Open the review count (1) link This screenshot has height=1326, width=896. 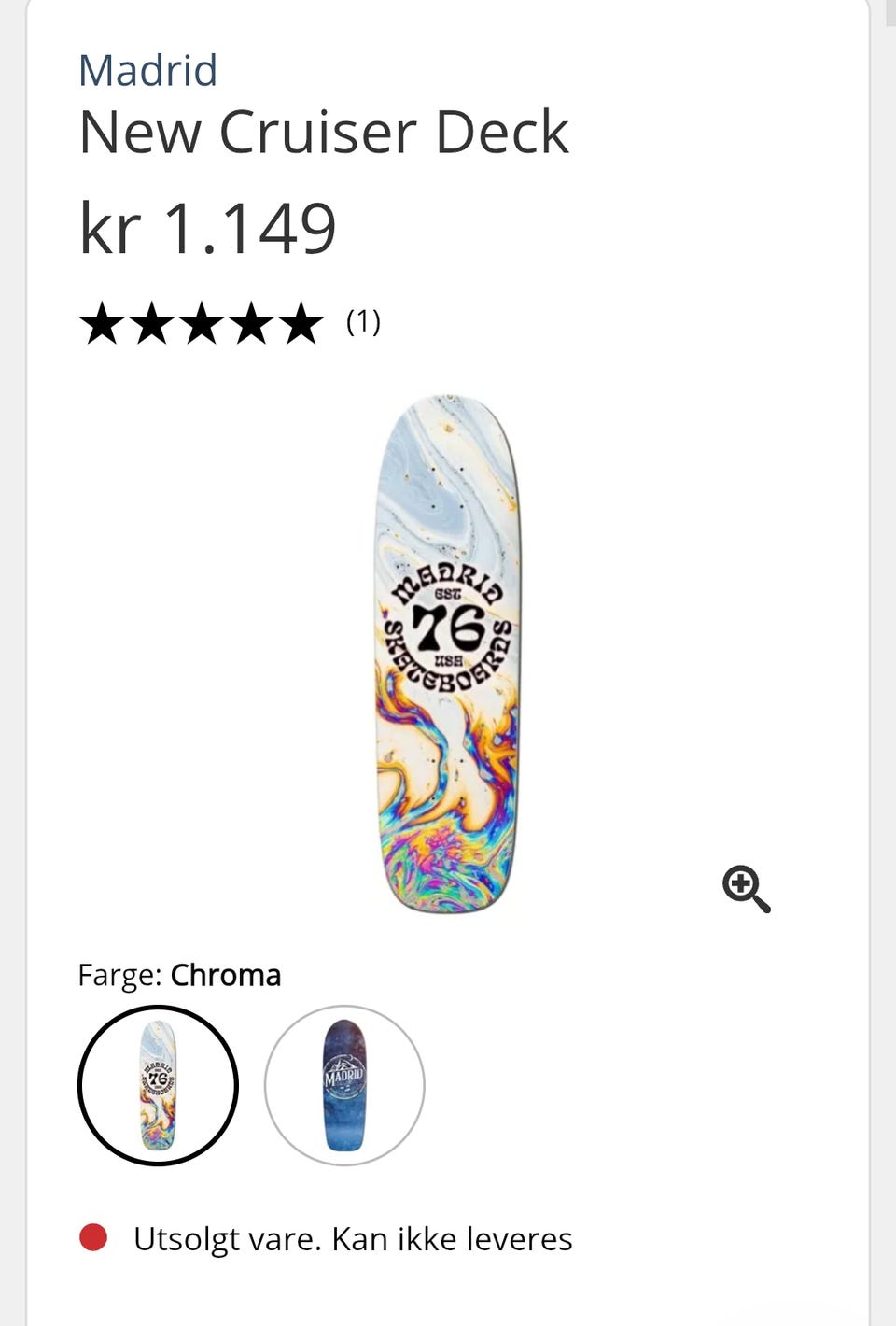363,322
